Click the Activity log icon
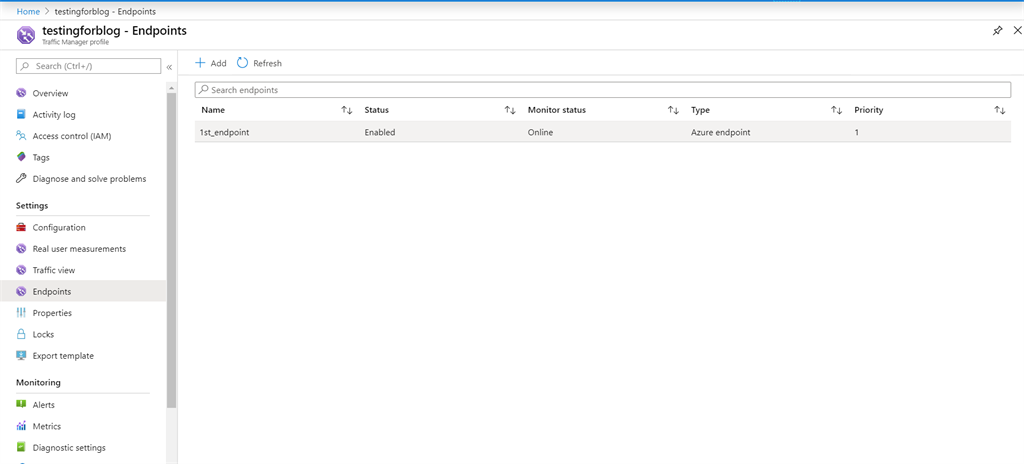 click(21, 114)
